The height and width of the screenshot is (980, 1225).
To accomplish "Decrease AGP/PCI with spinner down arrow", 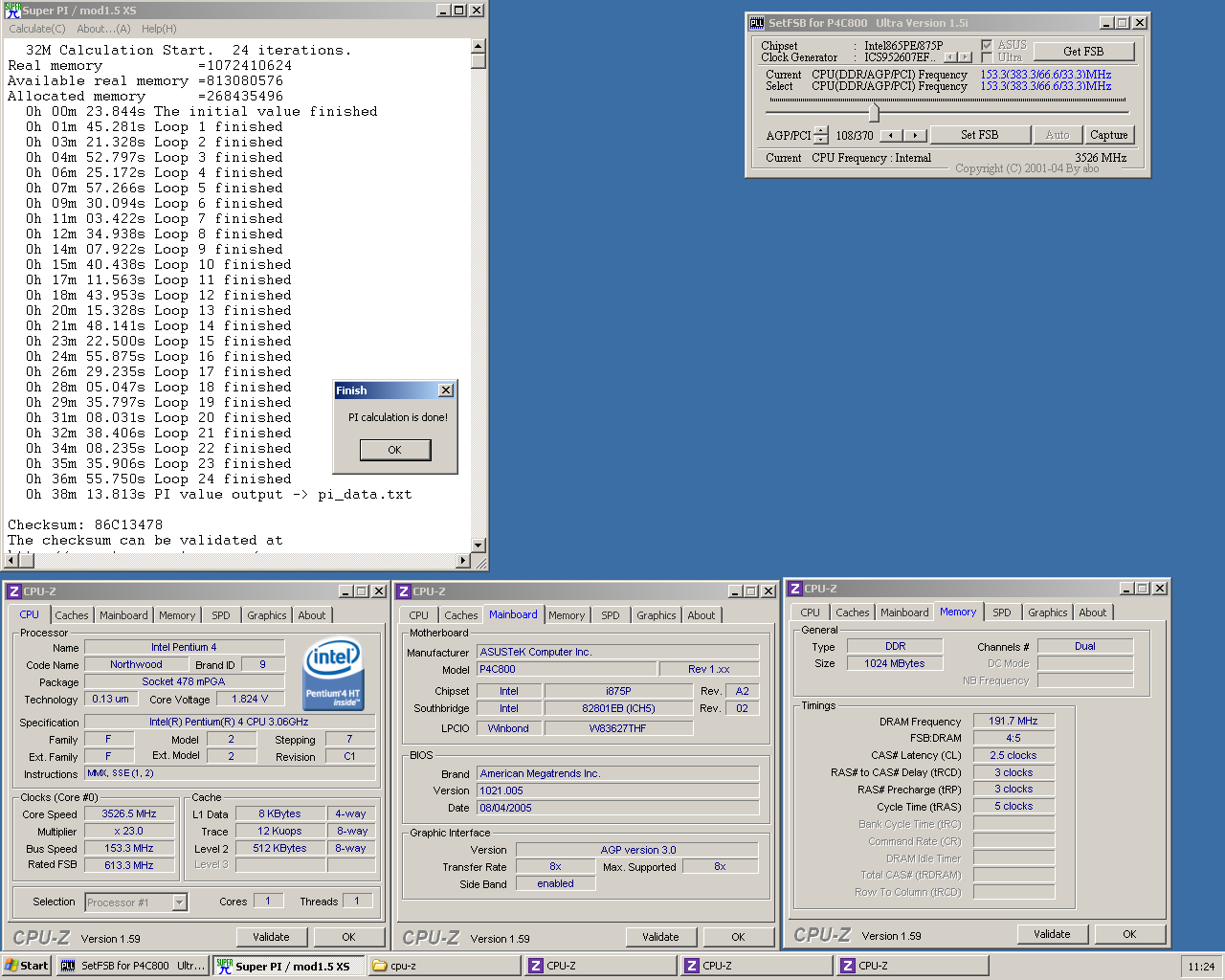I will coord(821,141).
